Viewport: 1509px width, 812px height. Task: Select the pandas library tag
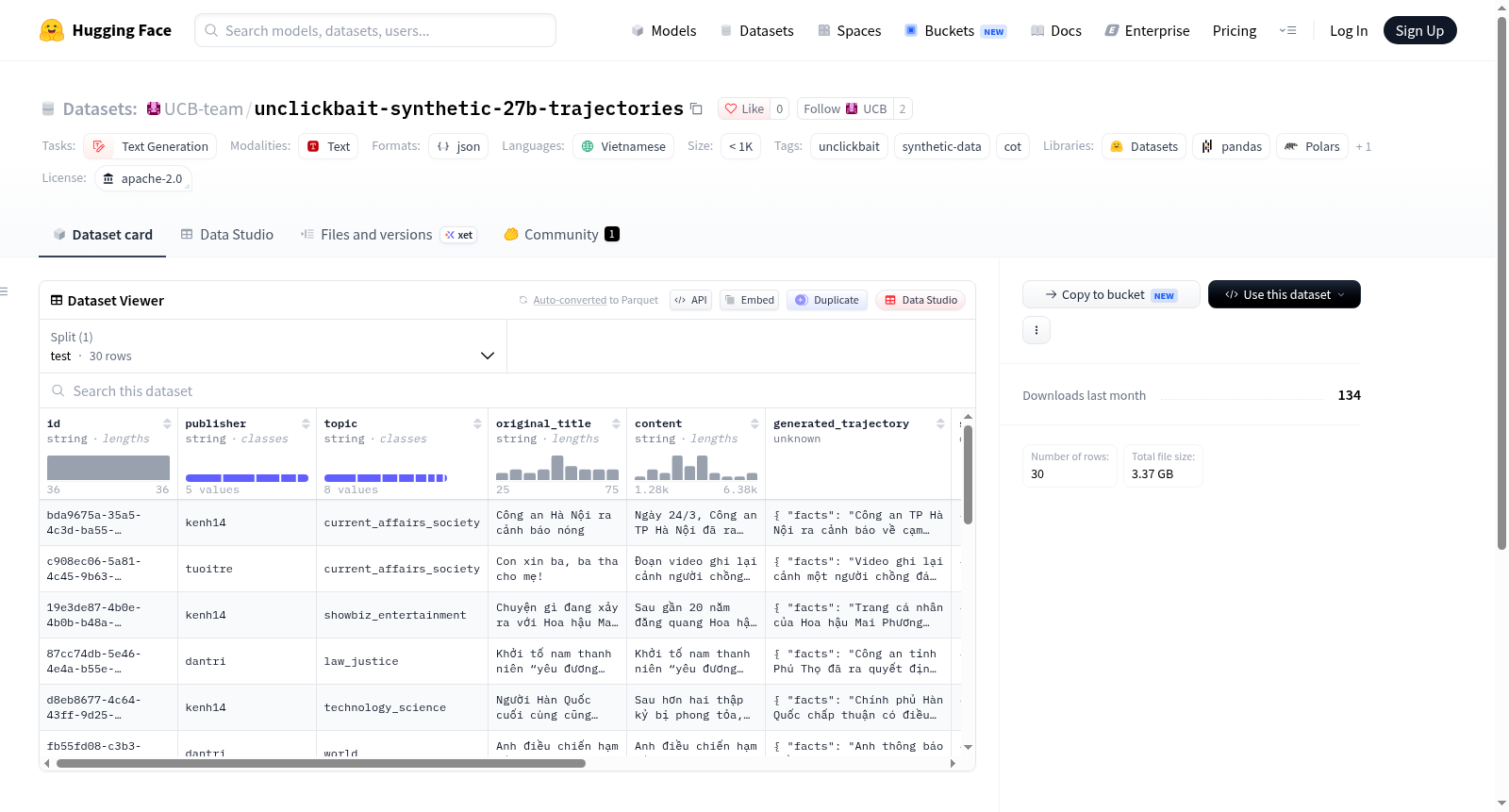(x=1232, y=146)
